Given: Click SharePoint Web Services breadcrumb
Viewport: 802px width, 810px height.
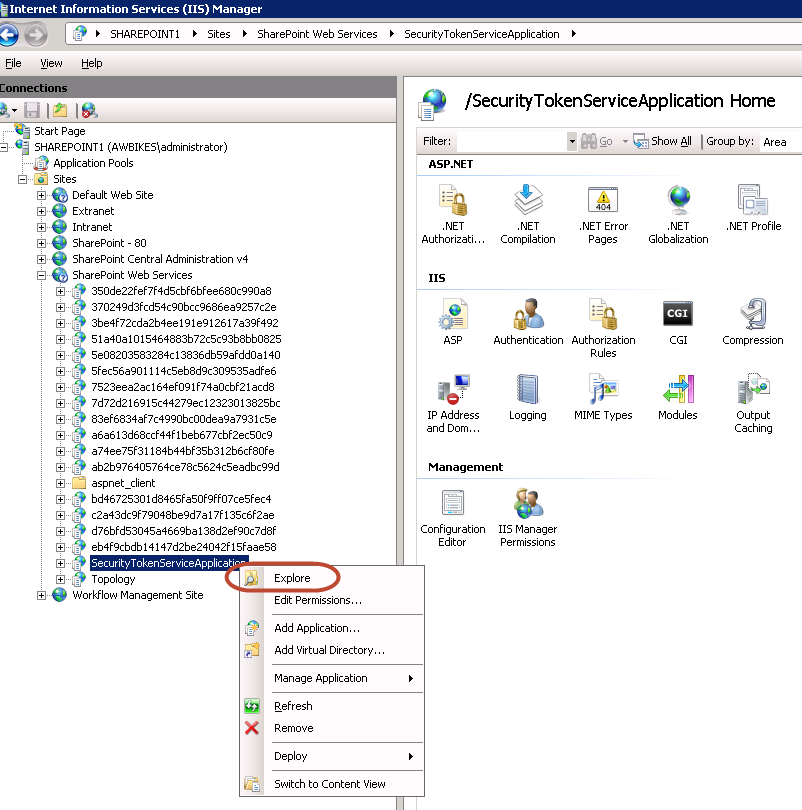Looking at the screenshot, I should coord(317,34).
